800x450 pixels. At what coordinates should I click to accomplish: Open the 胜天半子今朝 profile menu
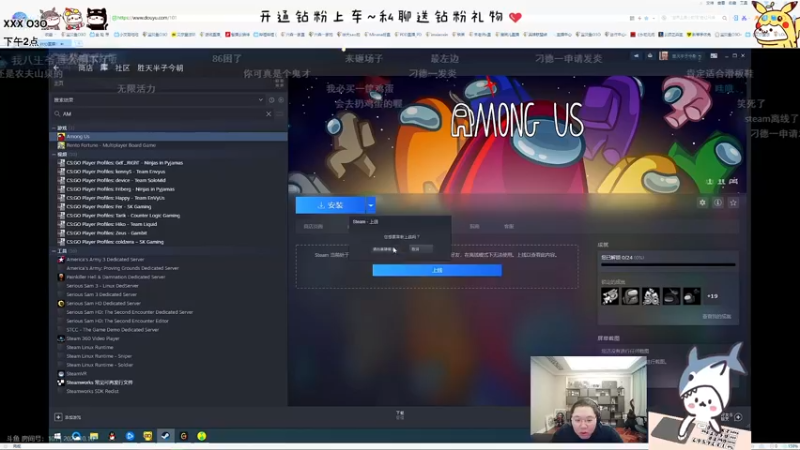coord(160,68)
